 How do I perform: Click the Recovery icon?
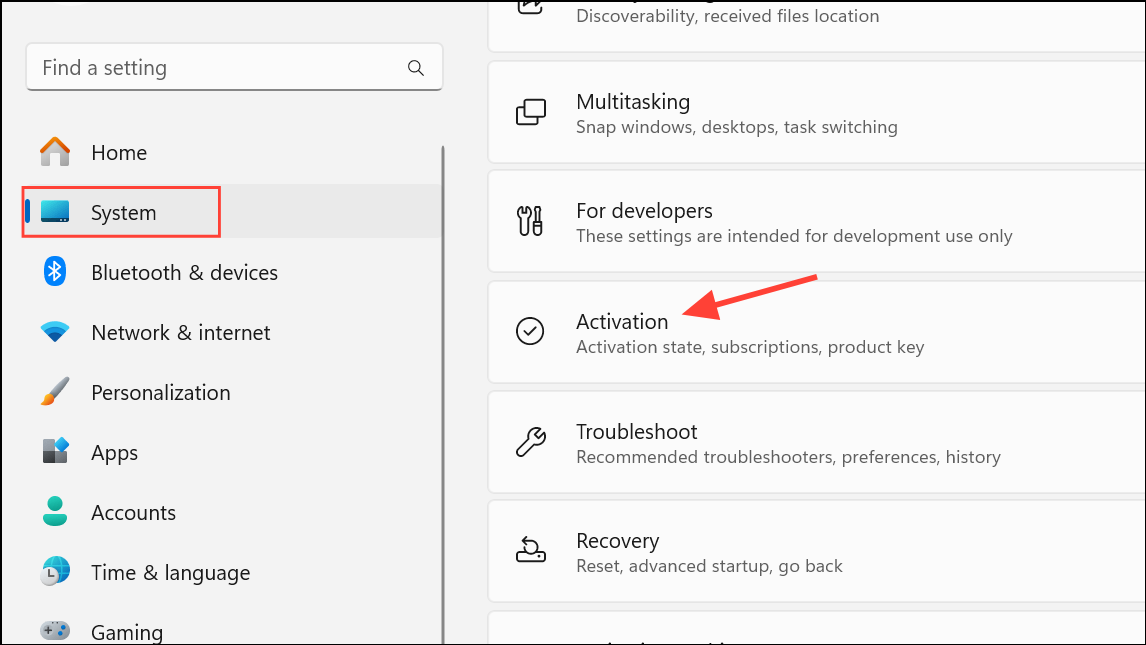[x=530, y=551]
